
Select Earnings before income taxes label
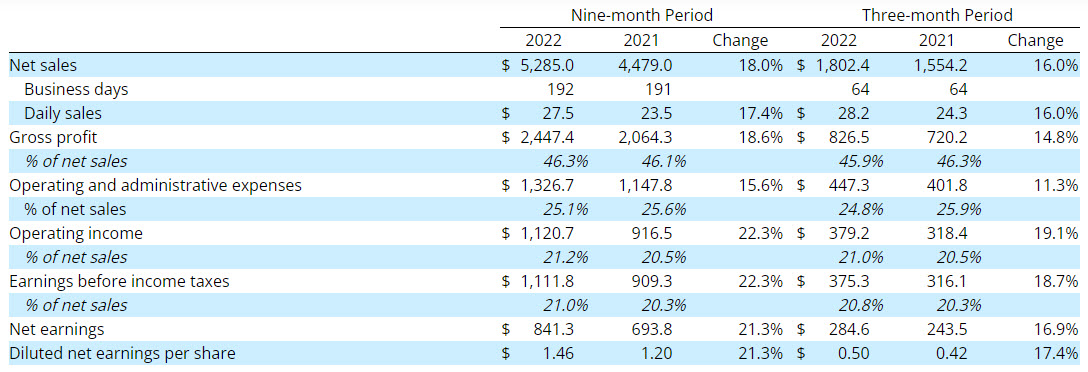tap(119, 281)
